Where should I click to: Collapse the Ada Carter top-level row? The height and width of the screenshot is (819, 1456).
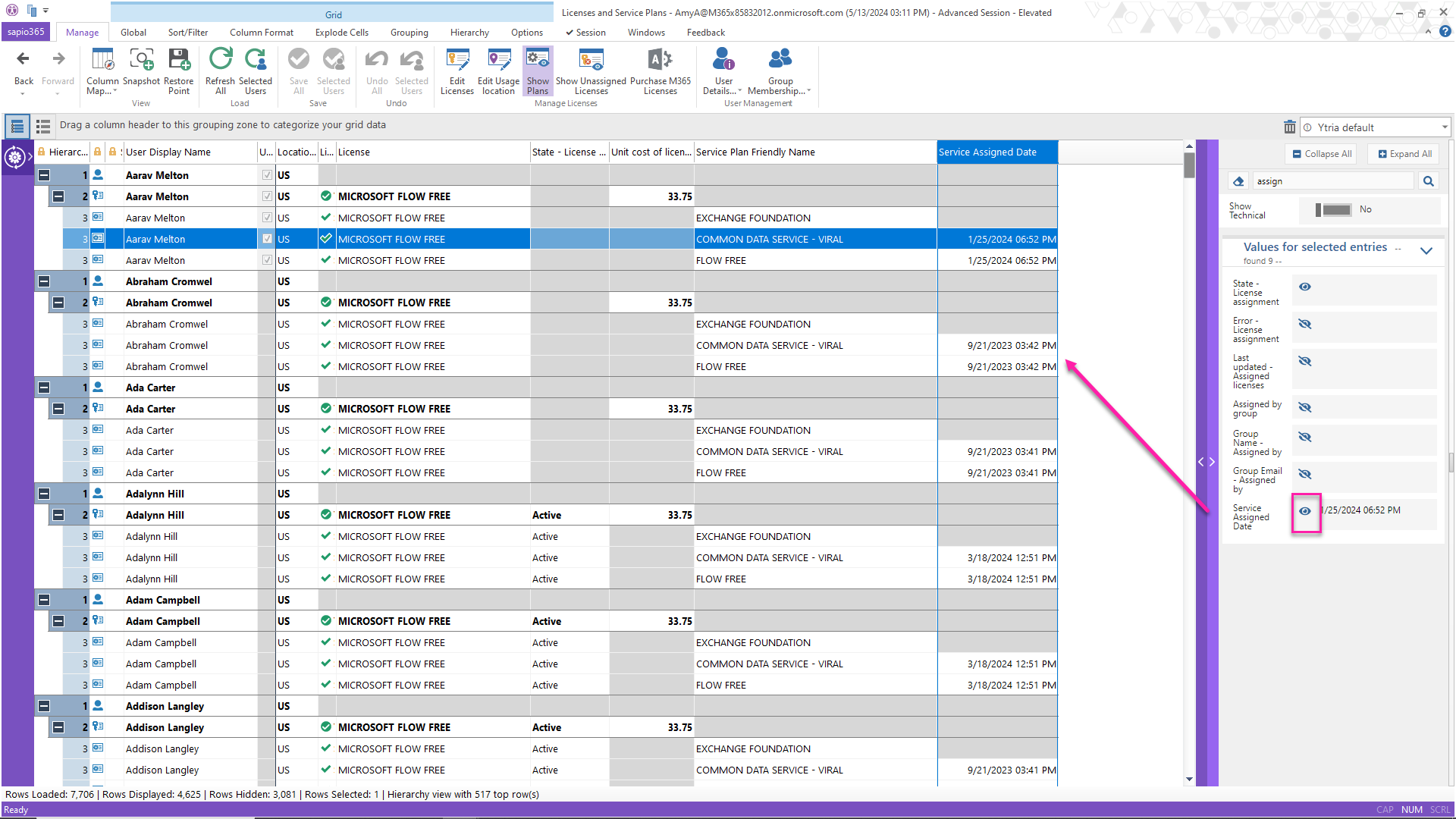(x=44, y=388)
